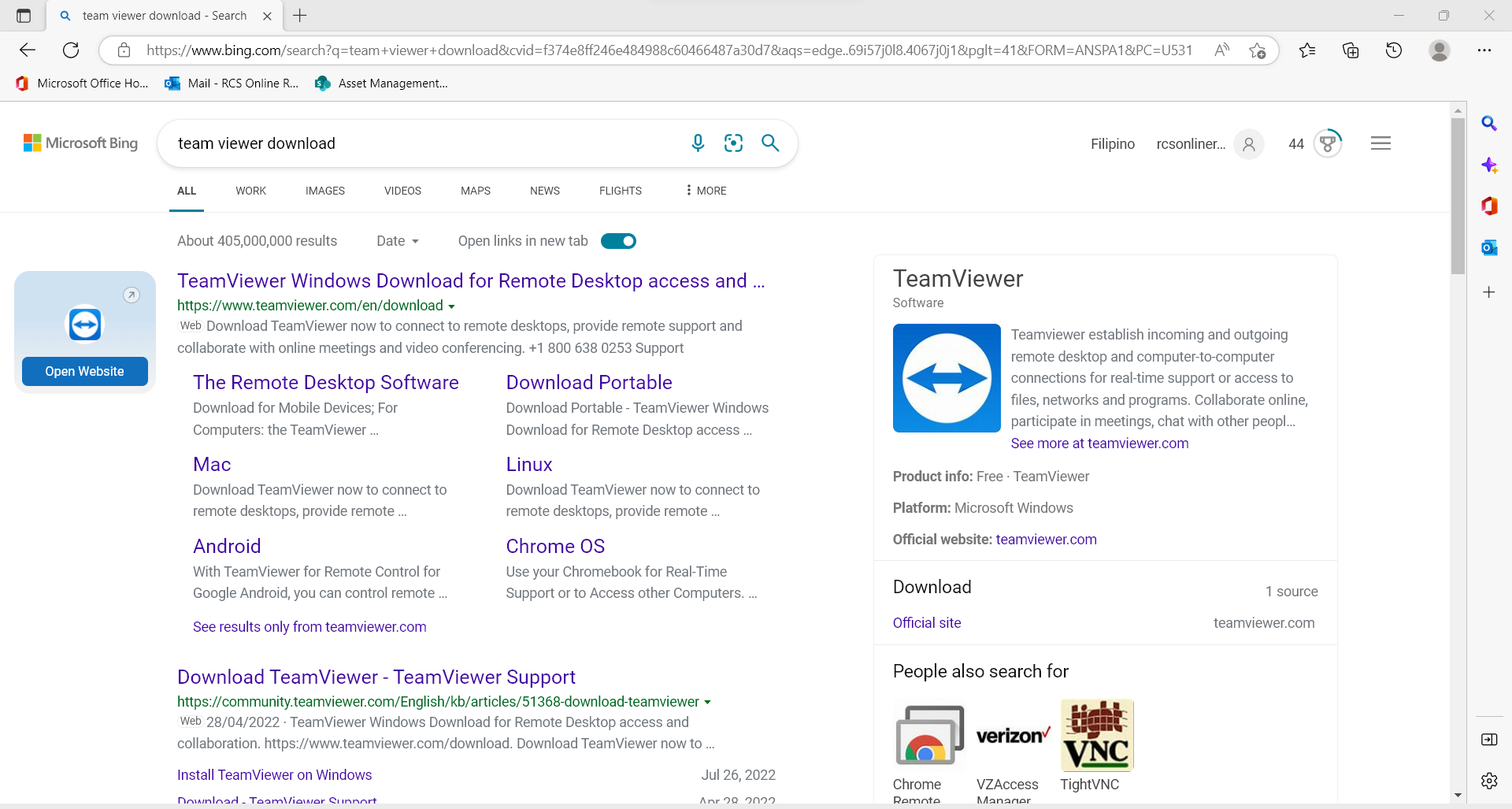Open the MORE search categories dropdown
Screen dimensions: 1512x809
coord(706,191)
